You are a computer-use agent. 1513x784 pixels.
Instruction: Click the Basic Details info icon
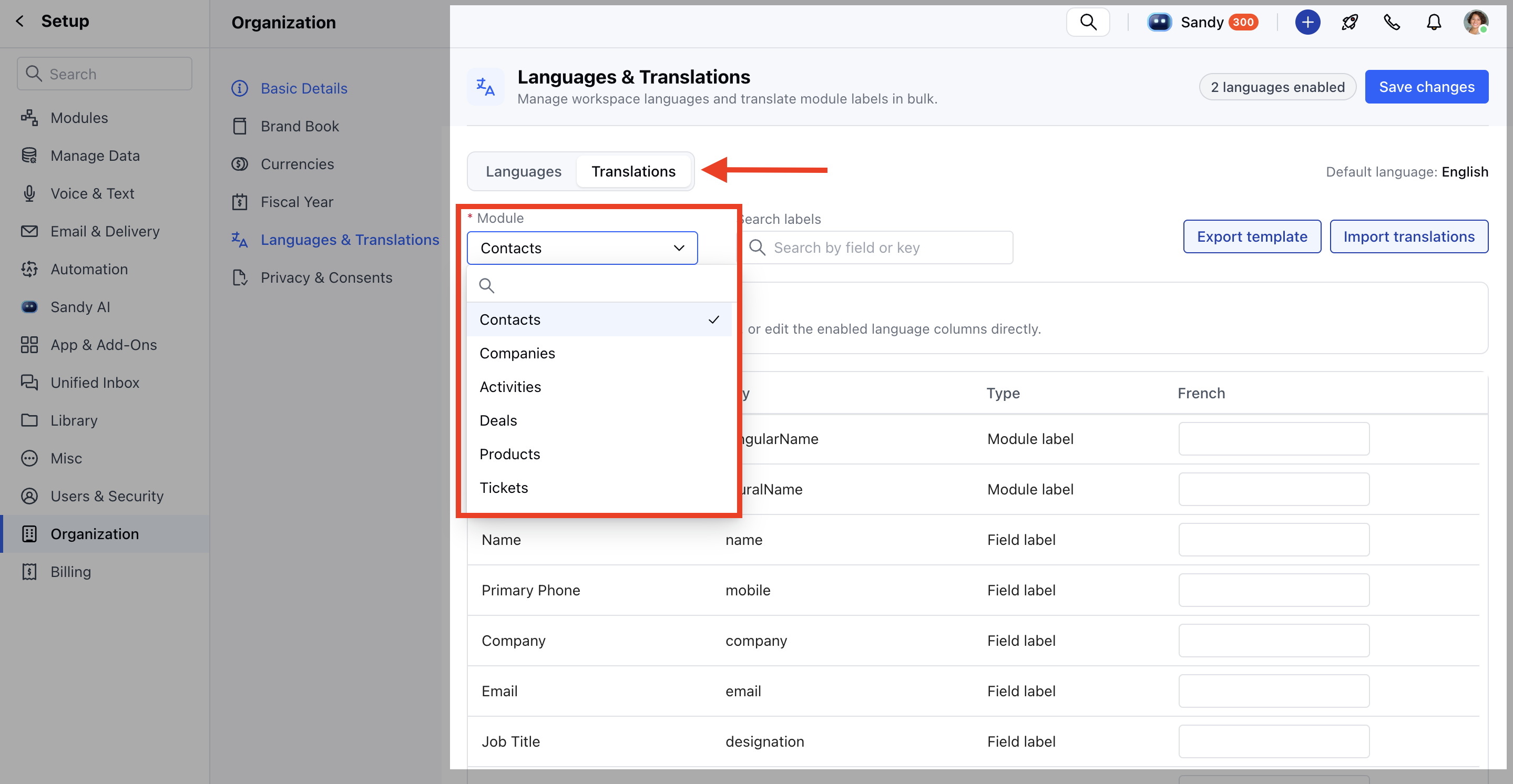coord(240,88)
